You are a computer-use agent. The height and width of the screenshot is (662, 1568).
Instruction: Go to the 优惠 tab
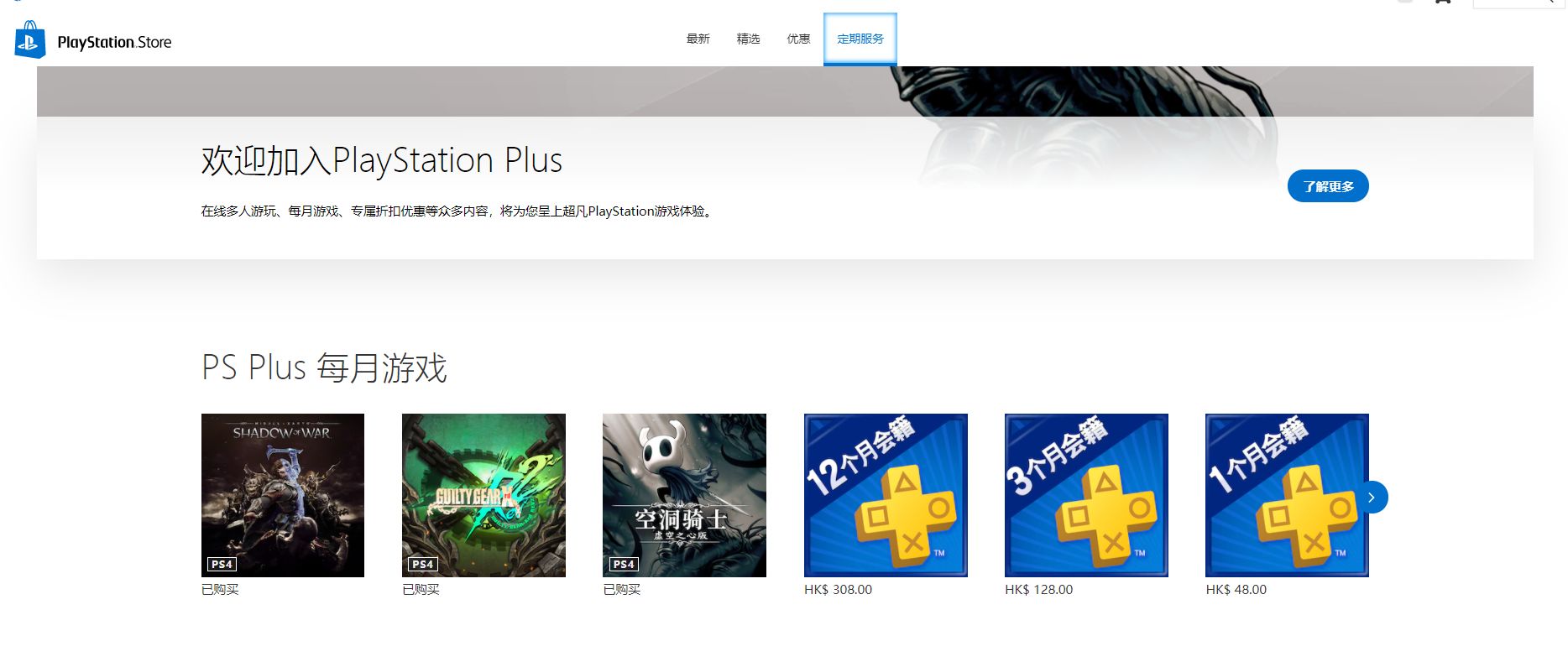click(798, 39)
